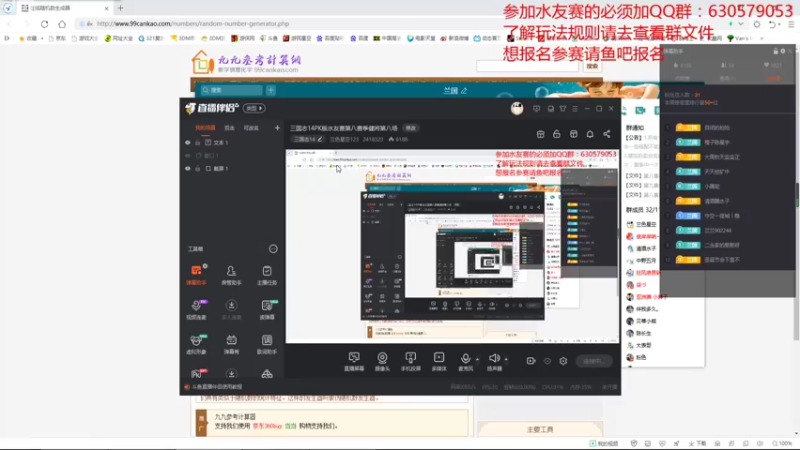Screen dimensions: 800x450
Task: Switch to the 我的场景 scene tab
Action: 205,128
